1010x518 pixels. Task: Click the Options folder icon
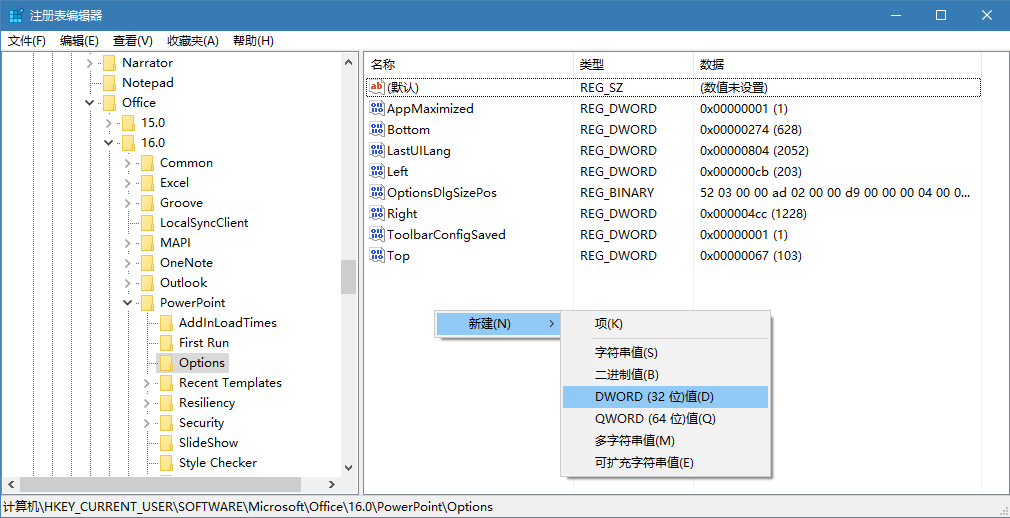[x=166, y=362]
